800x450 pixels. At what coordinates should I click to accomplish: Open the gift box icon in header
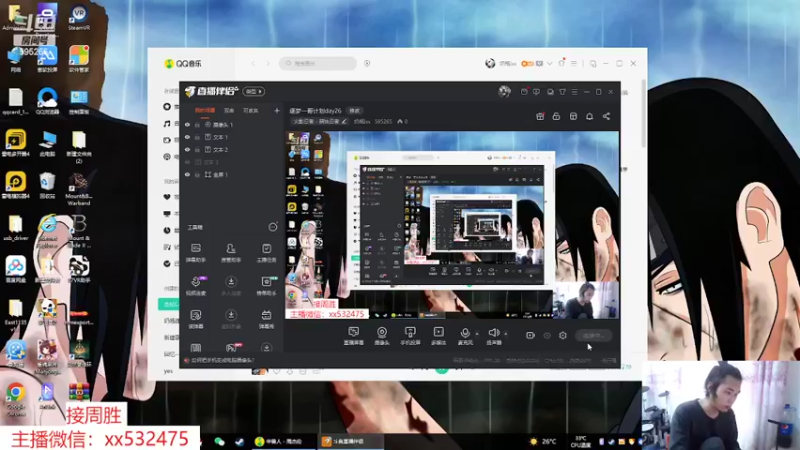coord(540,116)
